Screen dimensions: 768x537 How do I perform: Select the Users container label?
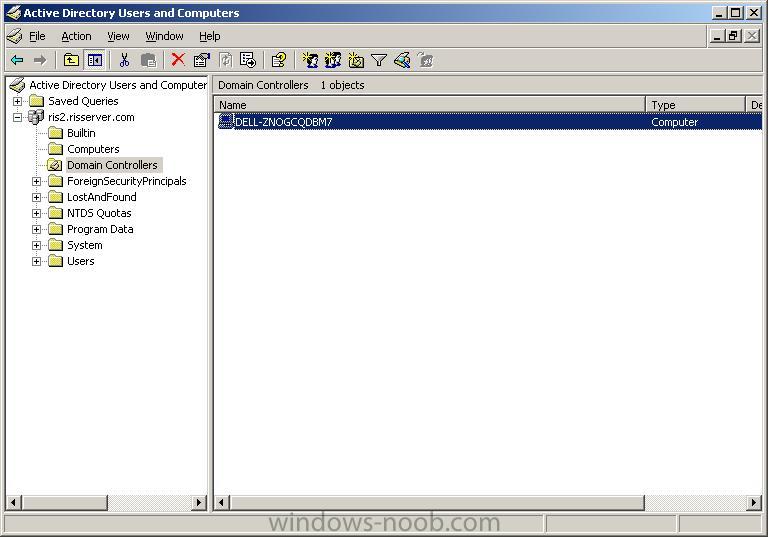[80, 261]
